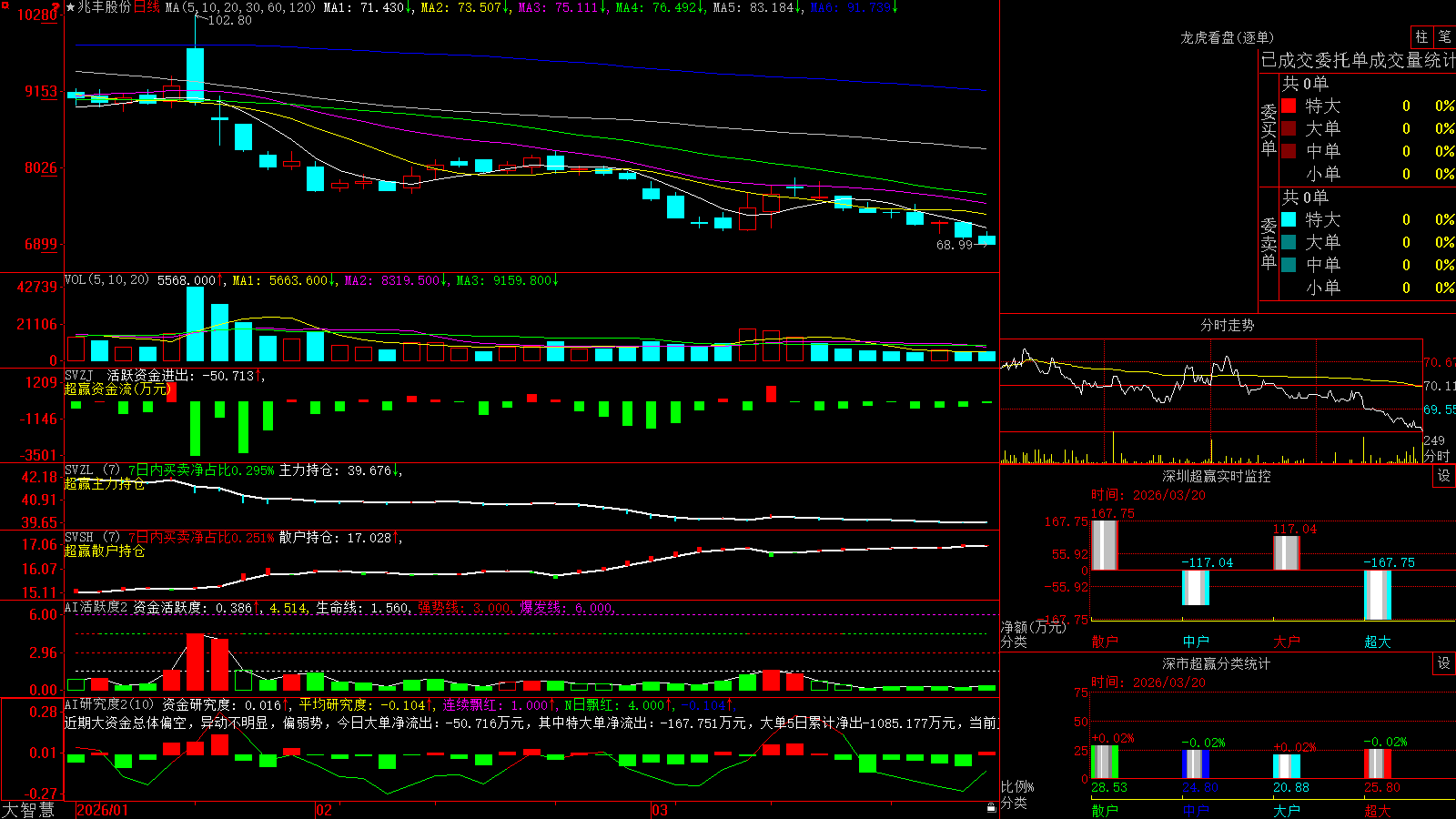Switch order view to 柱 mode
Screen dimensions: 1456x819
[x=1421, y=36]
